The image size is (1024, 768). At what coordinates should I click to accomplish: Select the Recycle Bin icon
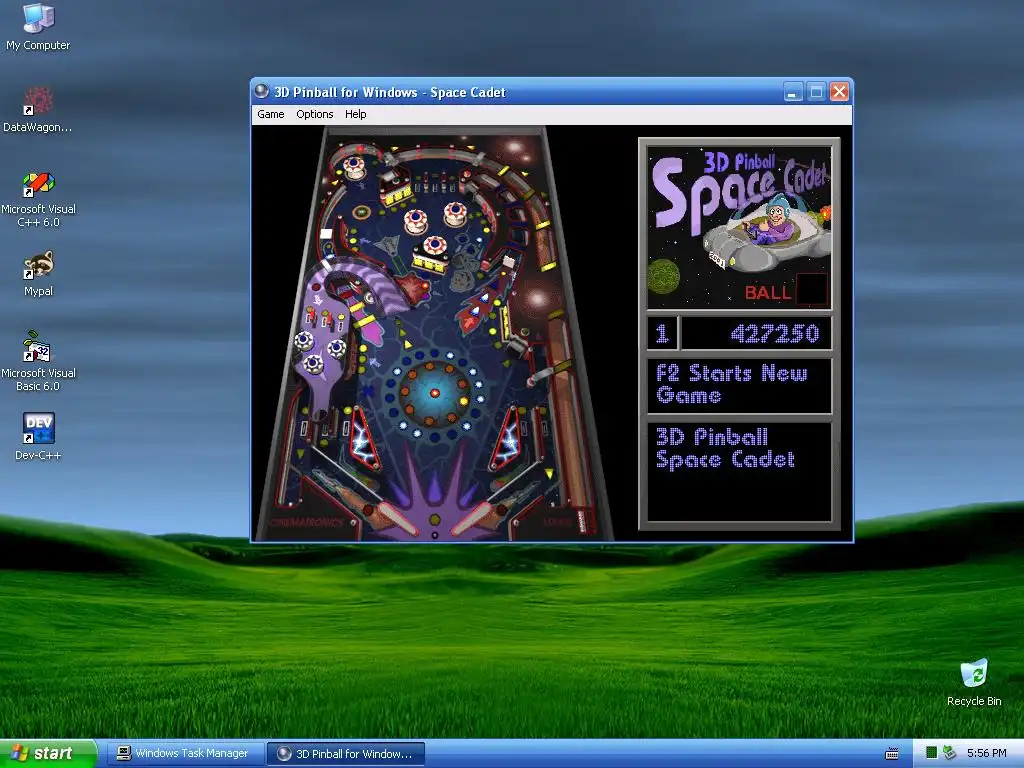click(974, 682)
